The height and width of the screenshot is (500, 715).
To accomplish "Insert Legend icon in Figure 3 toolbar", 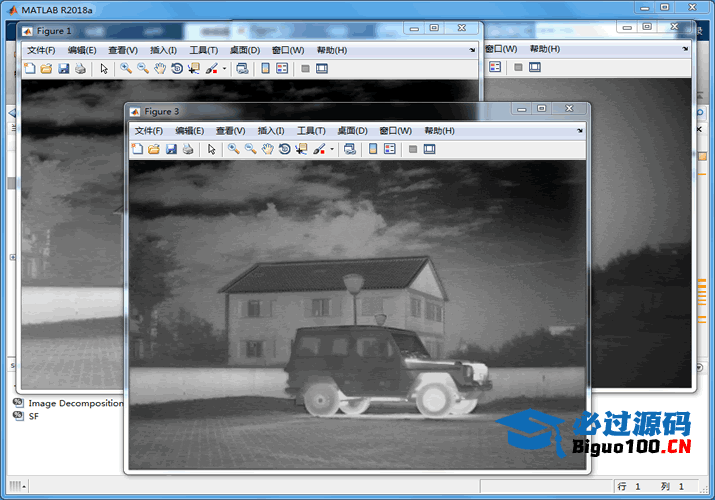I will [x=390, y=149].
